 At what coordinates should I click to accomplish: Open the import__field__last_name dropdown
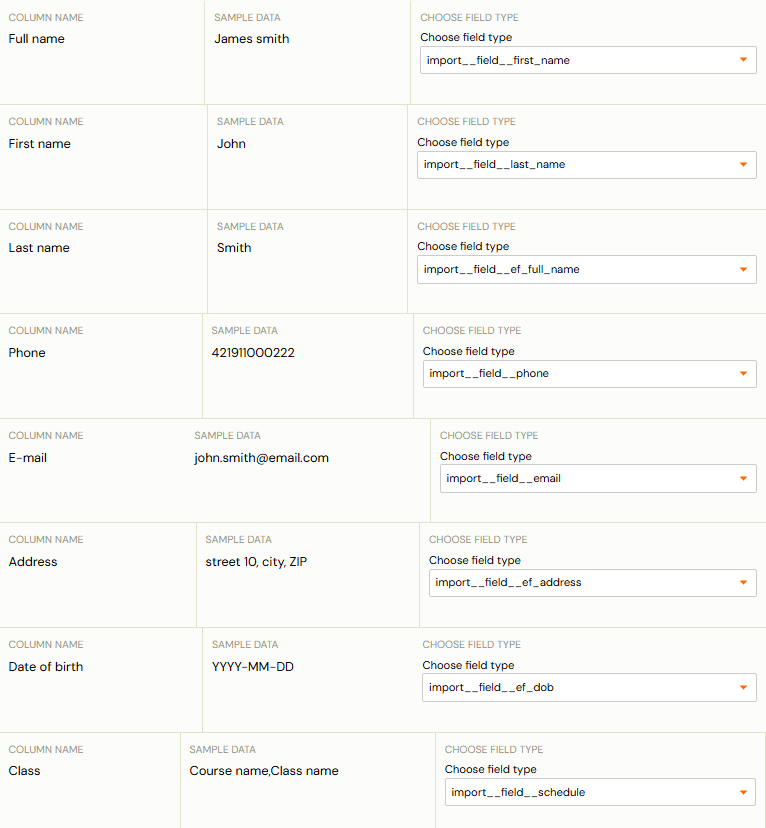point(587,165)
